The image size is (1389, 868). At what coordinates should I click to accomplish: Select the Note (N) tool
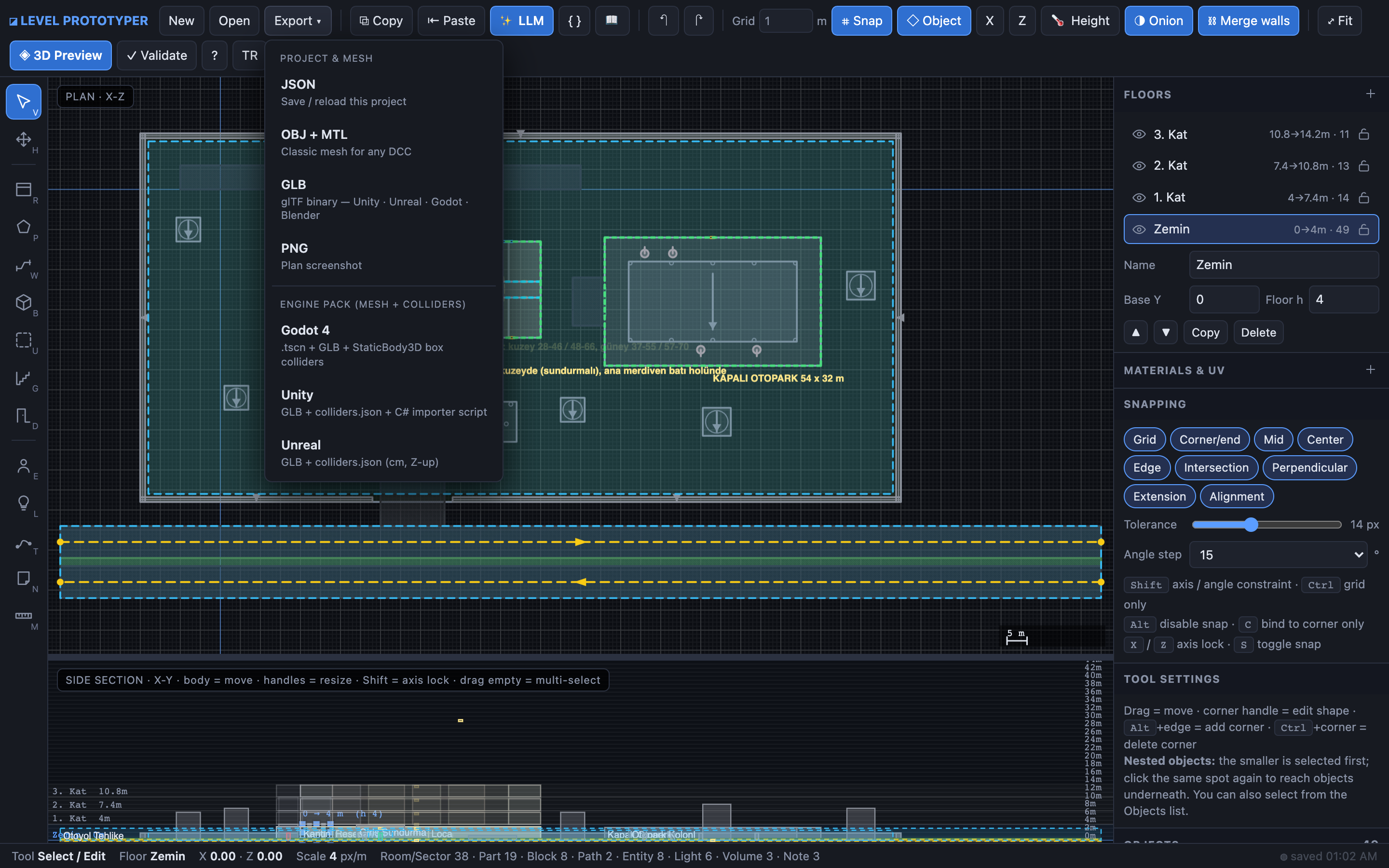click(x=24, y=578)
